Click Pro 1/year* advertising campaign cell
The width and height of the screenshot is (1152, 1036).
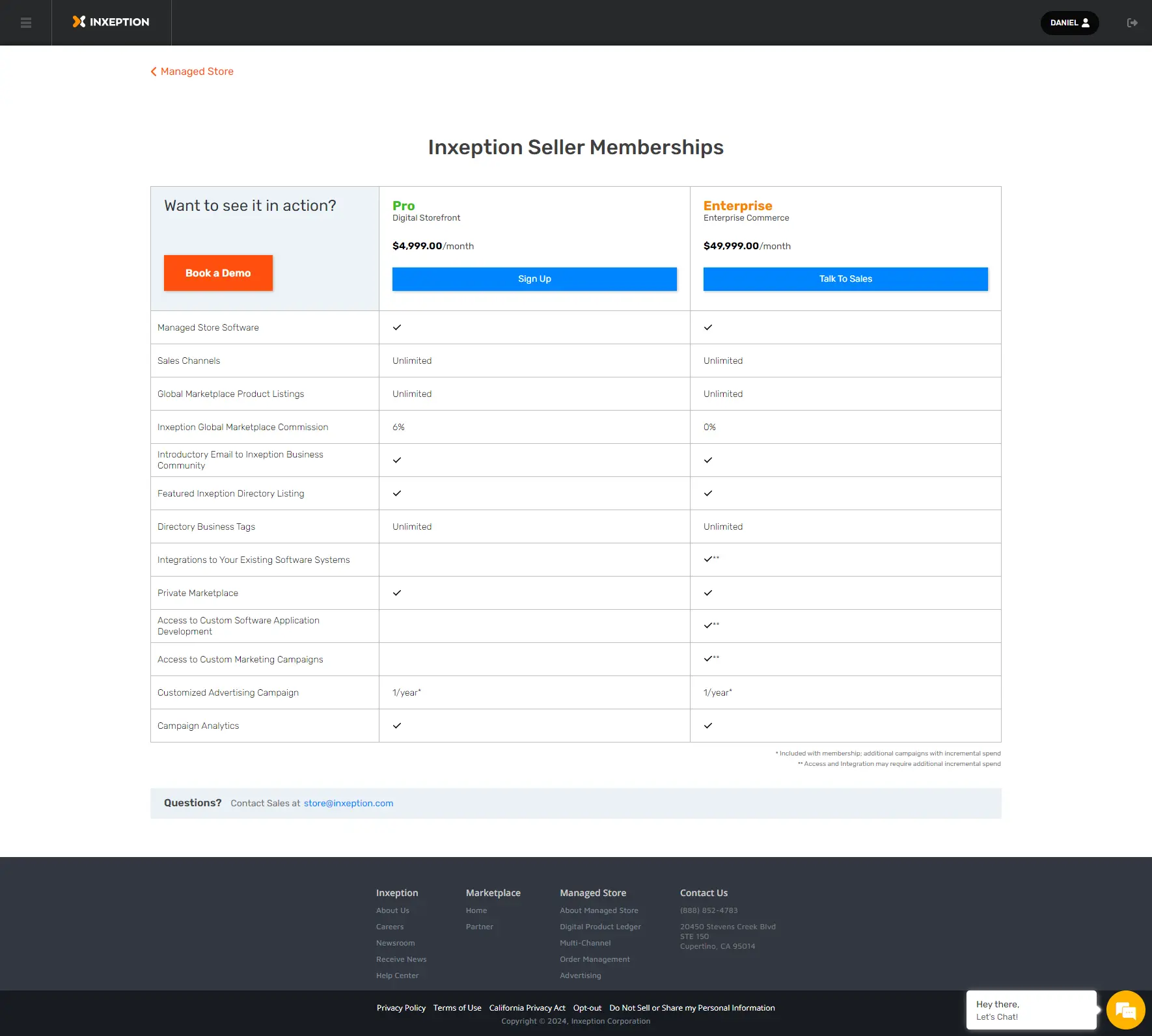pyautogui.click(x=407, y=693)
